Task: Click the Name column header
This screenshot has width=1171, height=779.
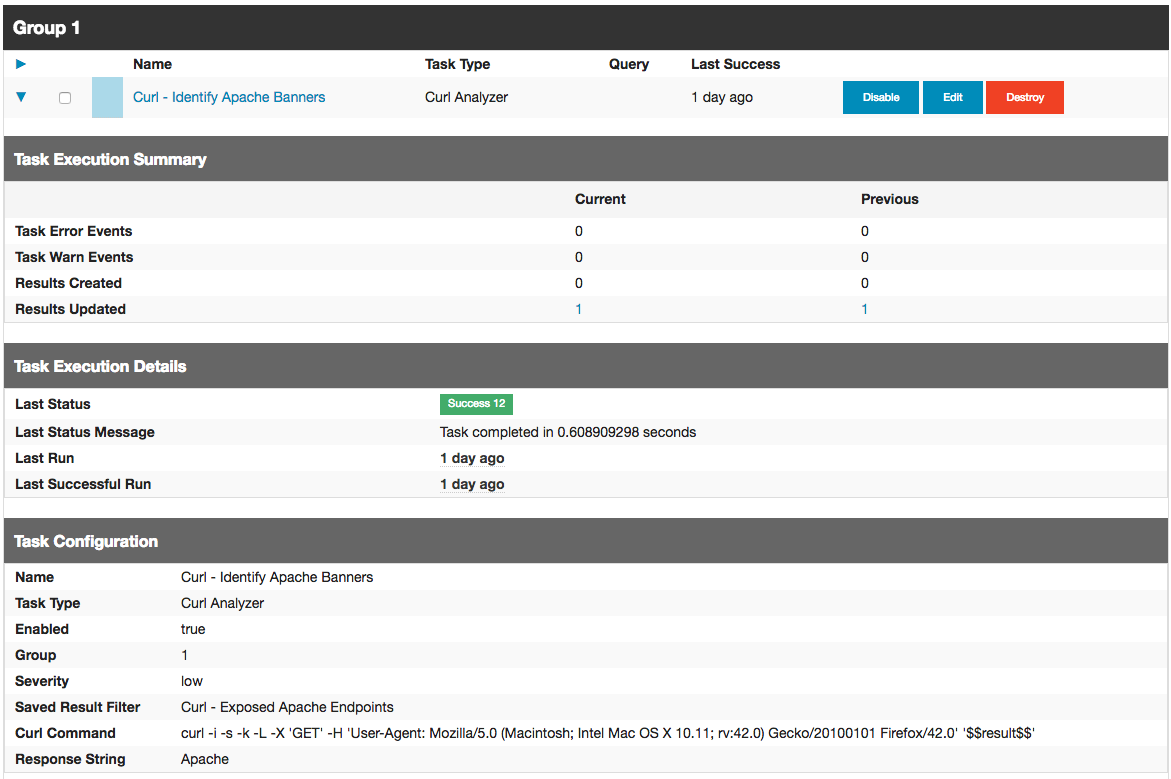Action: coord(152,64)
